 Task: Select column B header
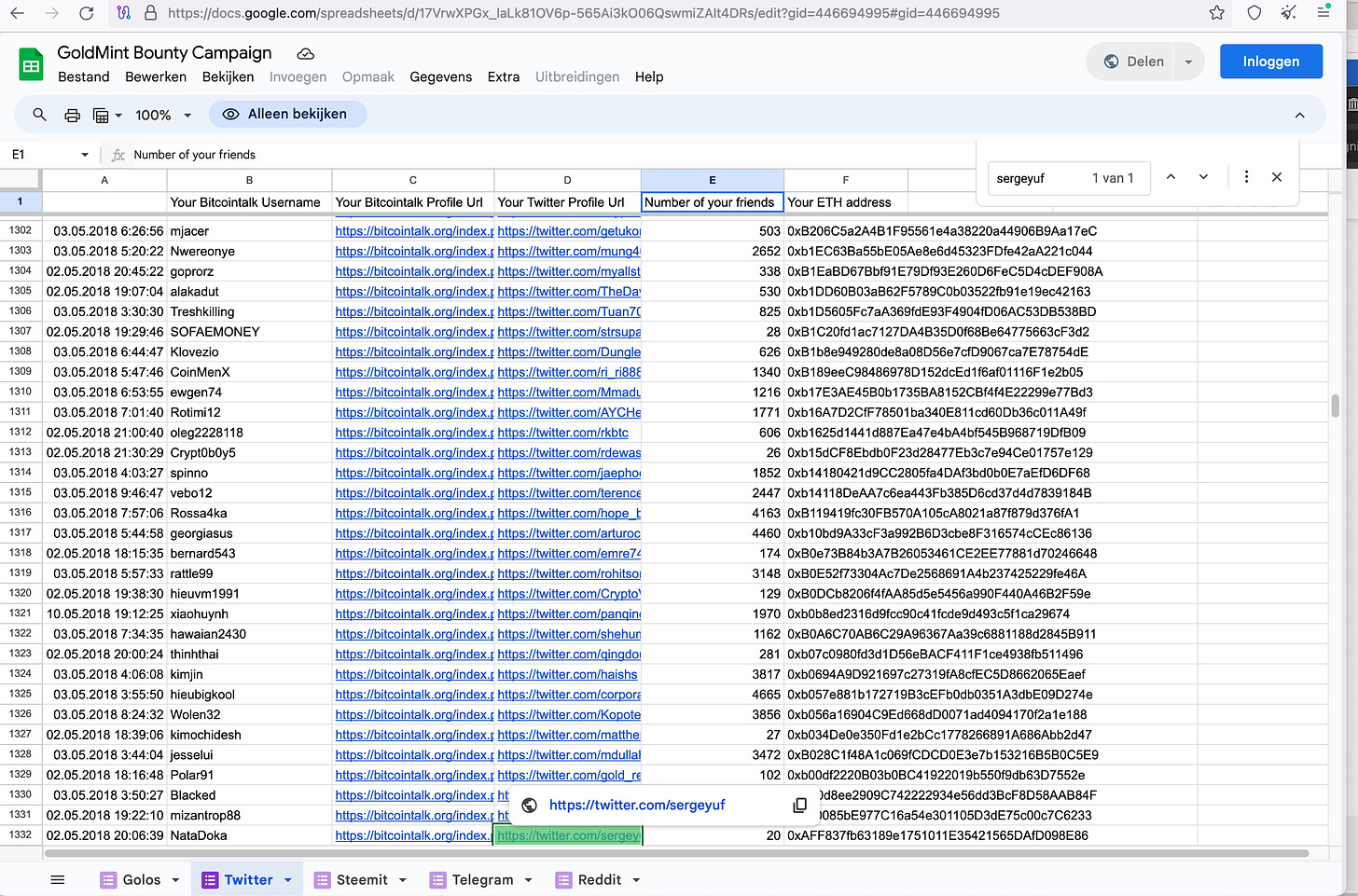click(x=249, y=180)
